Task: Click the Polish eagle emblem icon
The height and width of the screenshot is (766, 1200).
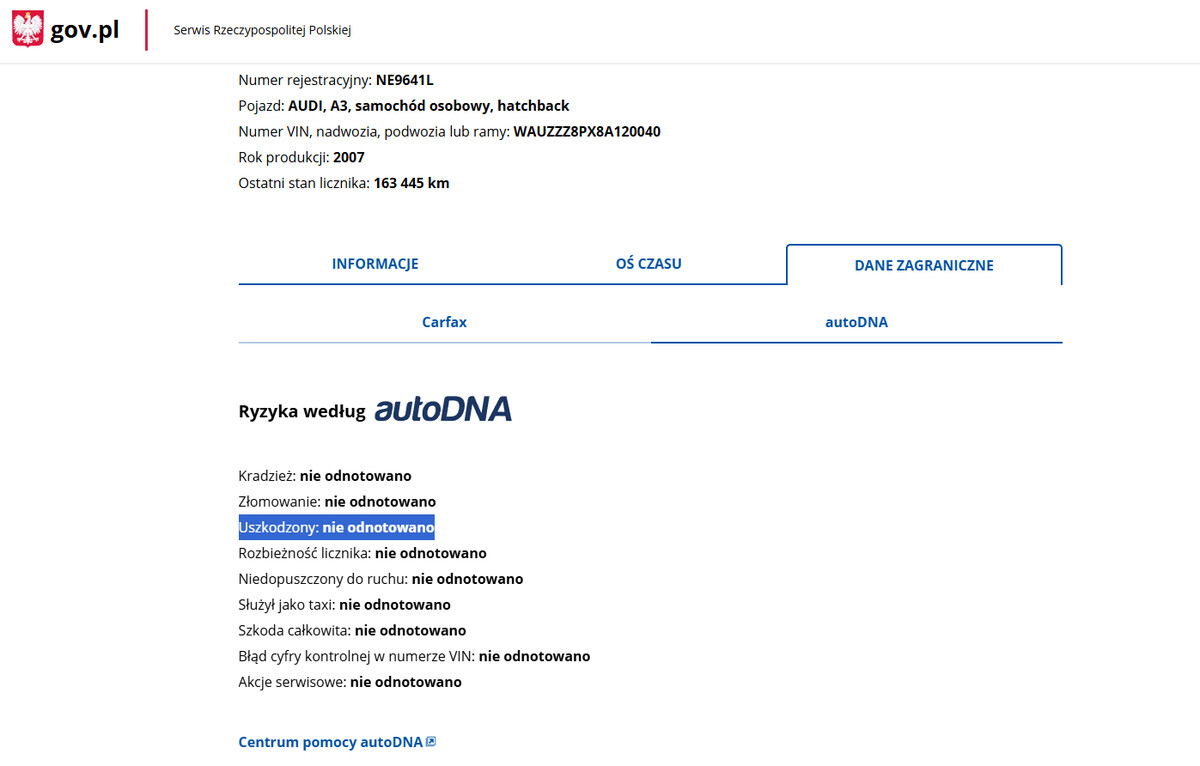Action: point(28,29)
